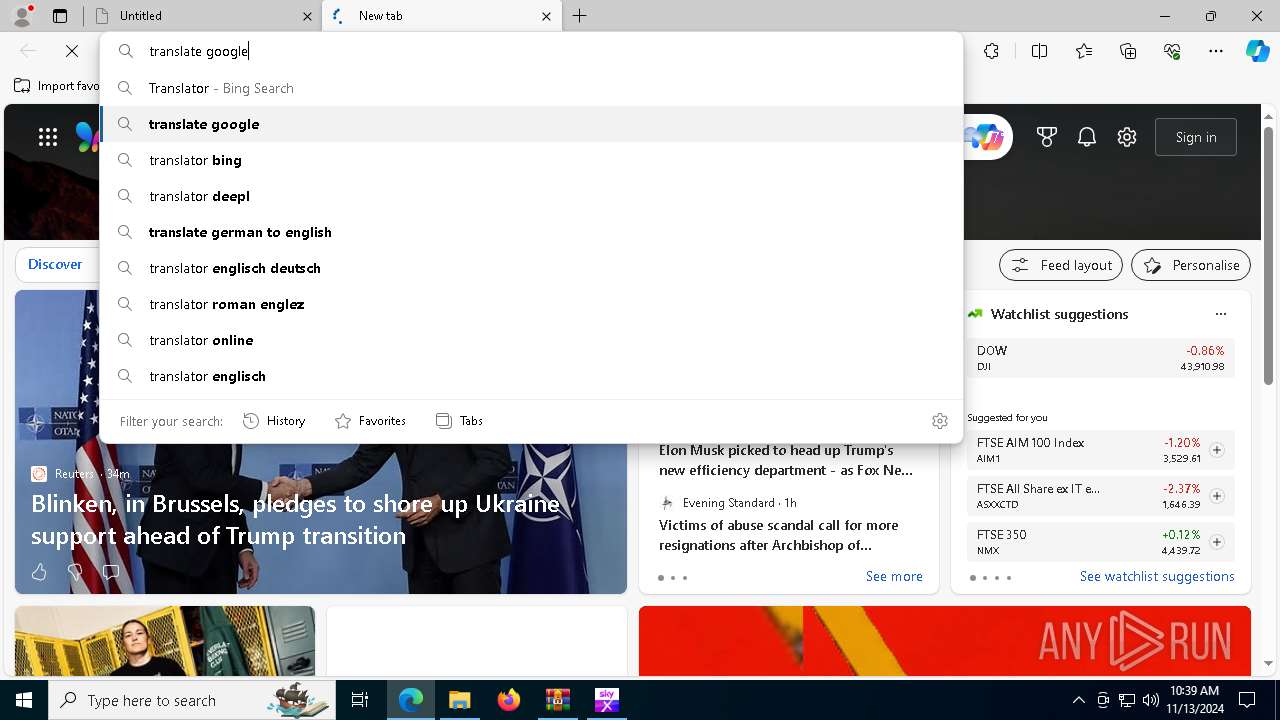The image size is (1280, 720).
Task: Open Edge Settings and more menu
Action: [x=1216, y=51]
